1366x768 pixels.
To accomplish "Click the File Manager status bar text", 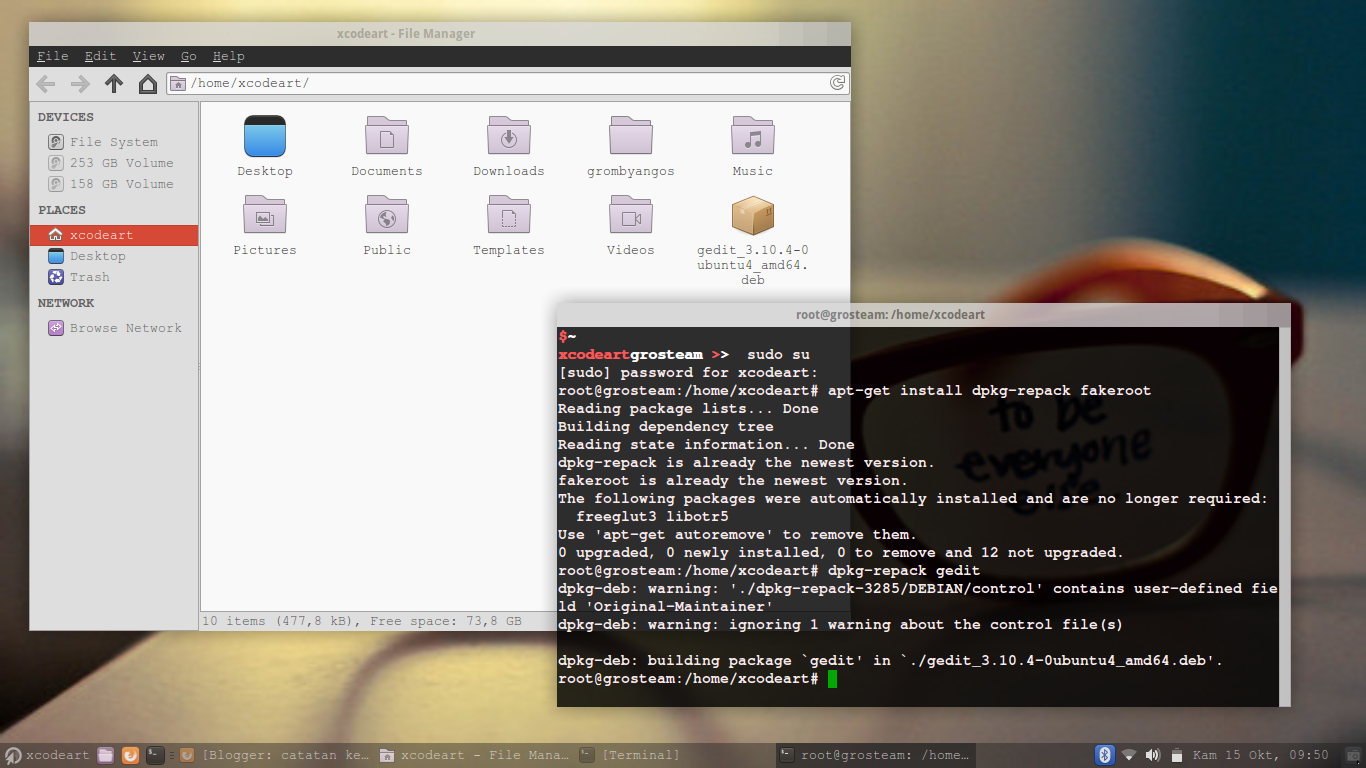I will click(362, 621).
